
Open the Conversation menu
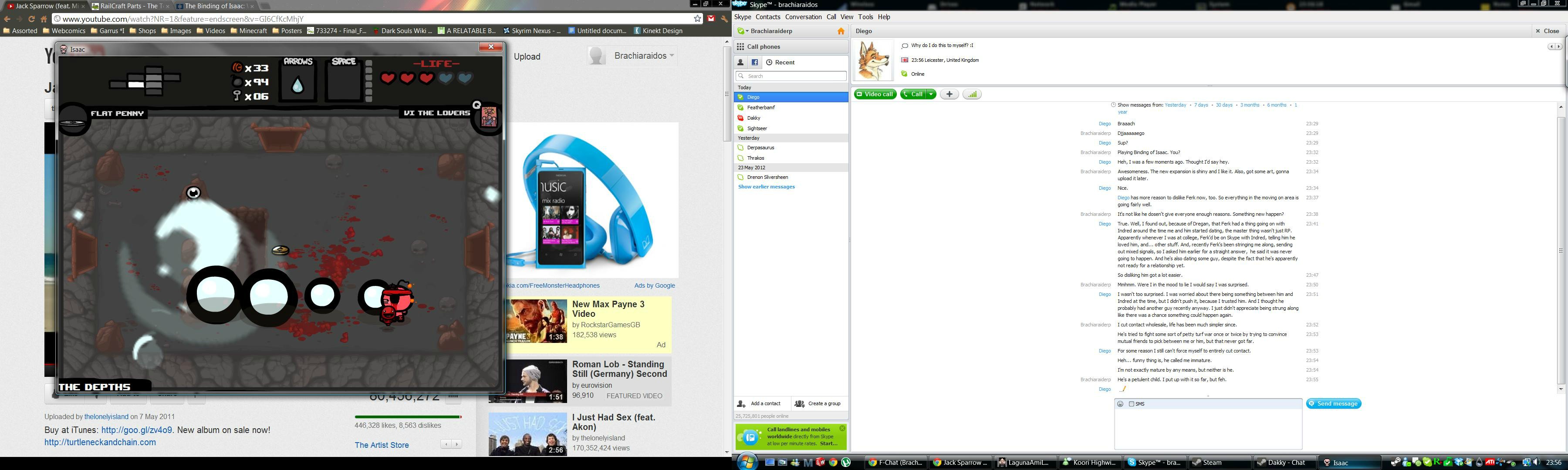803,17
